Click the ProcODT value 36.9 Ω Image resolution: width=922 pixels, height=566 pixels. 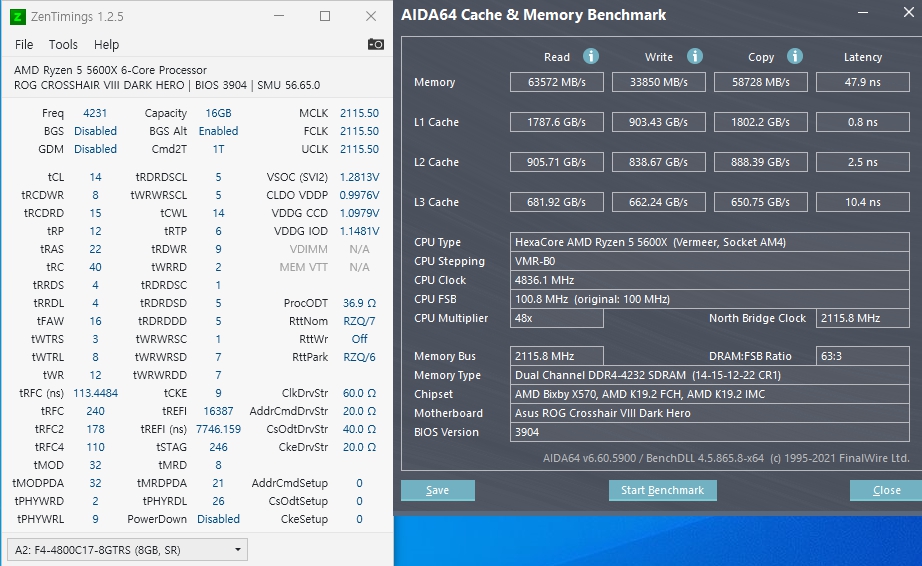point(359,303)
